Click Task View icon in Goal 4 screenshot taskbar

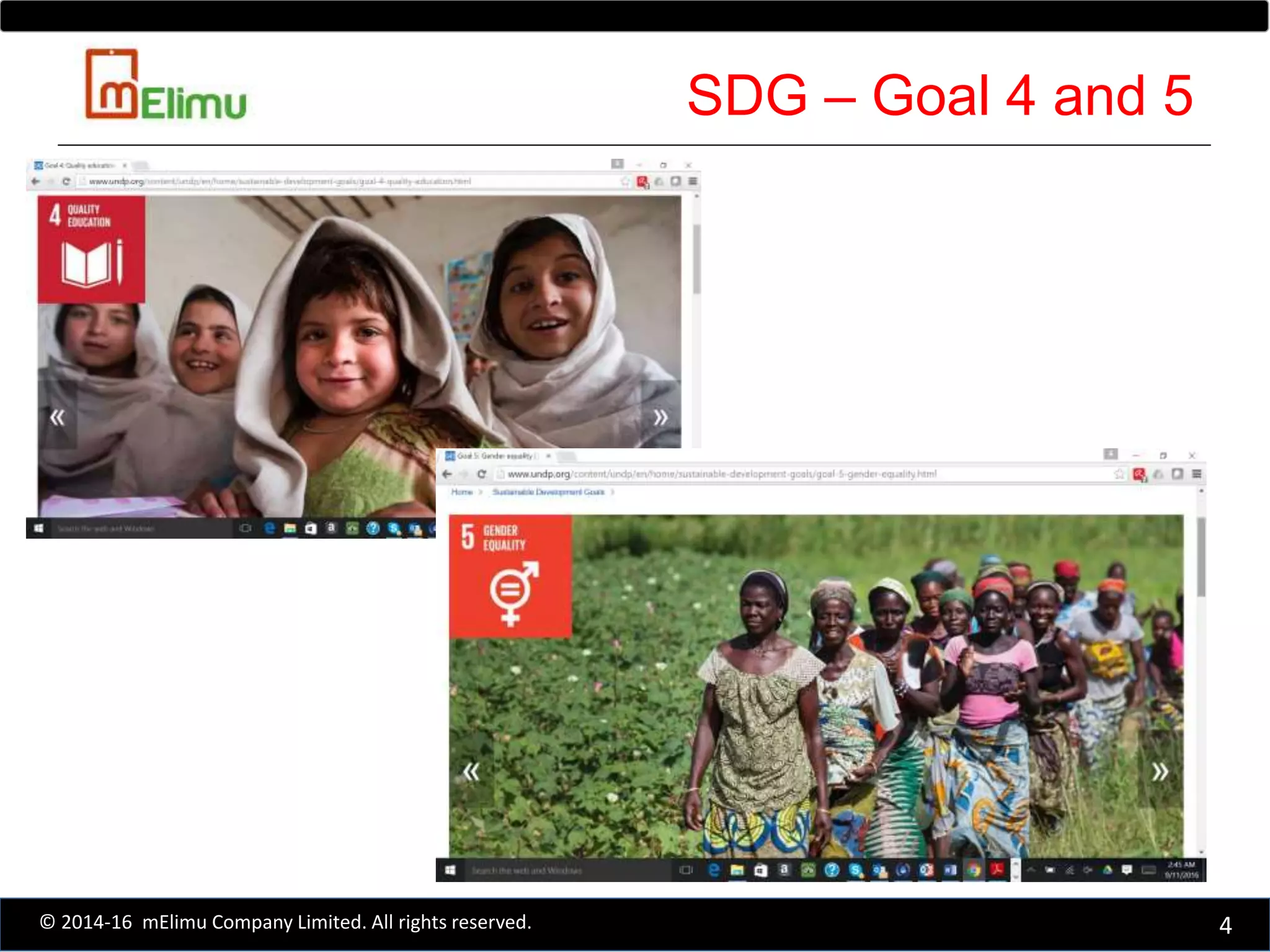(x=246, y=528)
